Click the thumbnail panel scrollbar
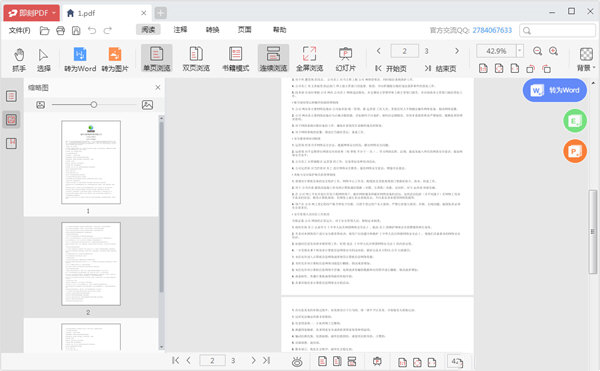Viewport: 600px width, 371px height. click(x=161, y=207)
